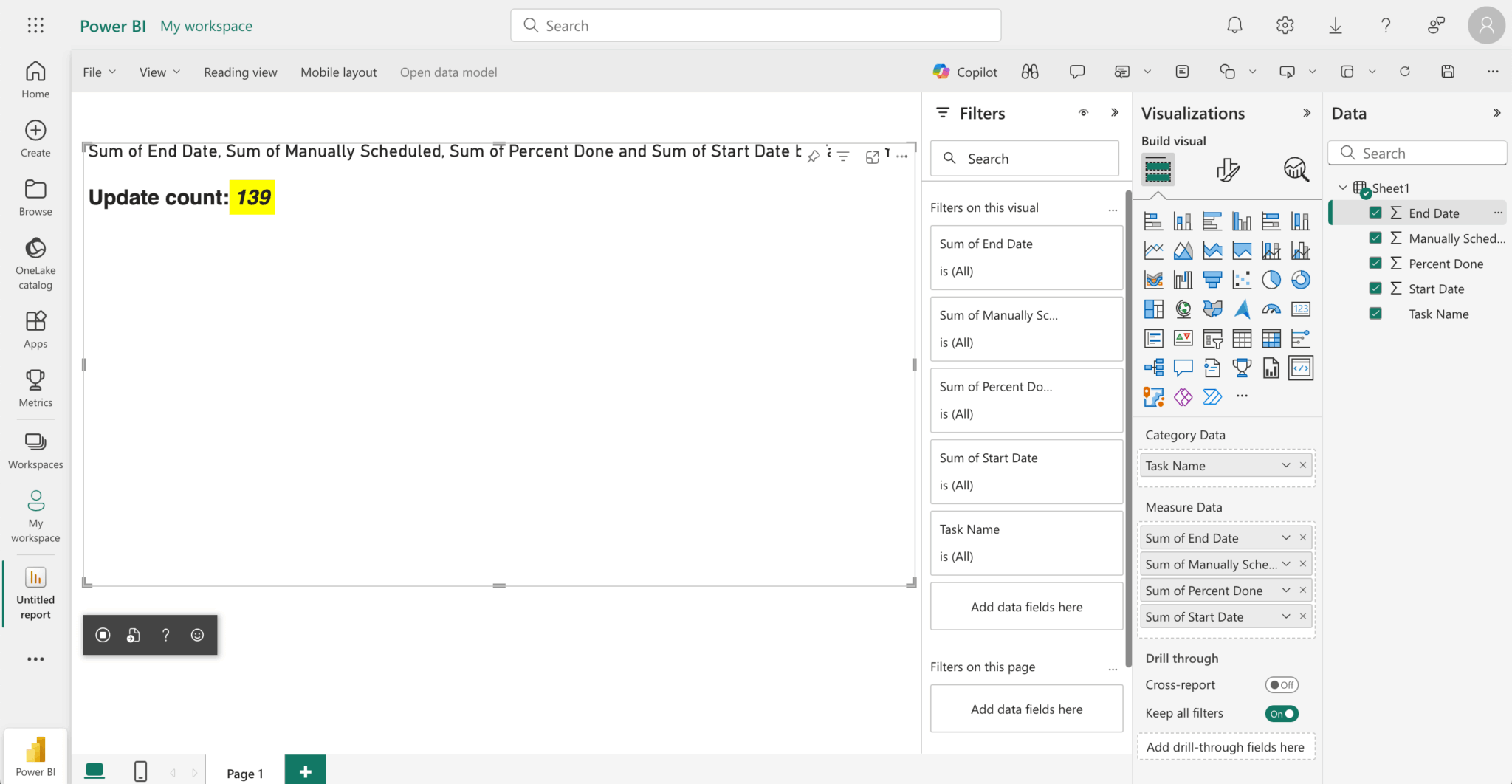Toggle Cross-report drill through switch
Viewport: 1512px width, 784px height.
(x=1281, y=685)
